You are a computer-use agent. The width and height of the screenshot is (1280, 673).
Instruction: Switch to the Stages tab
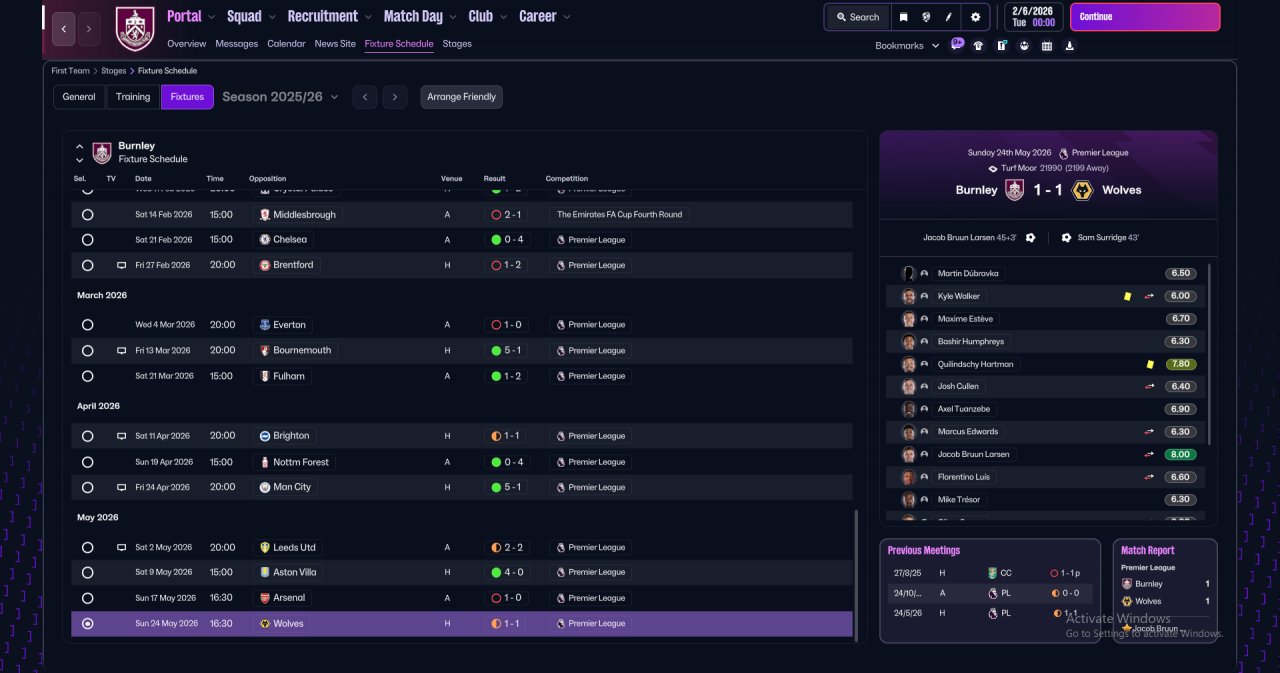[x=457, y=44]
